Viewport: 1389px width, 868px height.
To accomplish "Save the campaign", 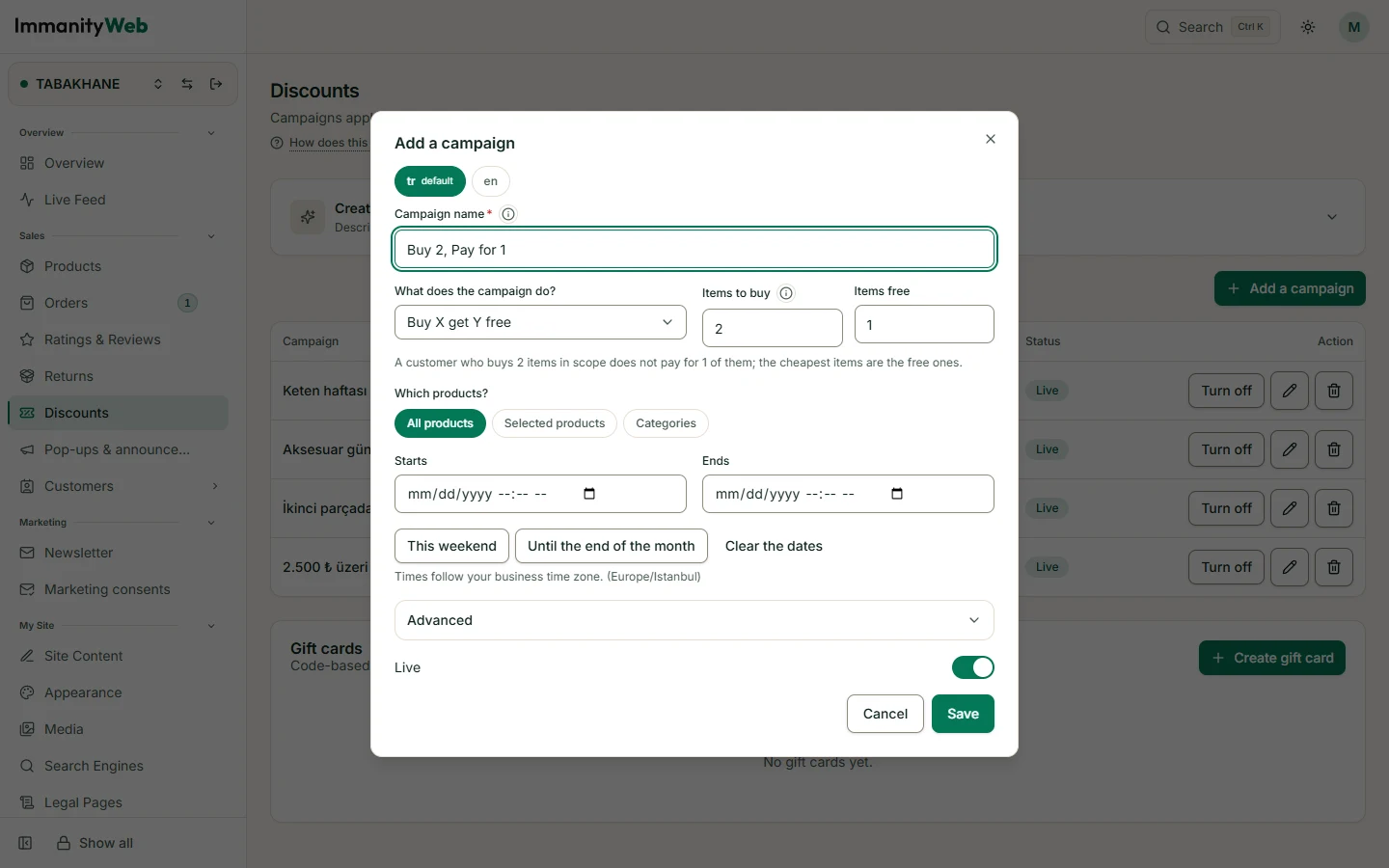I will [963, 714].
